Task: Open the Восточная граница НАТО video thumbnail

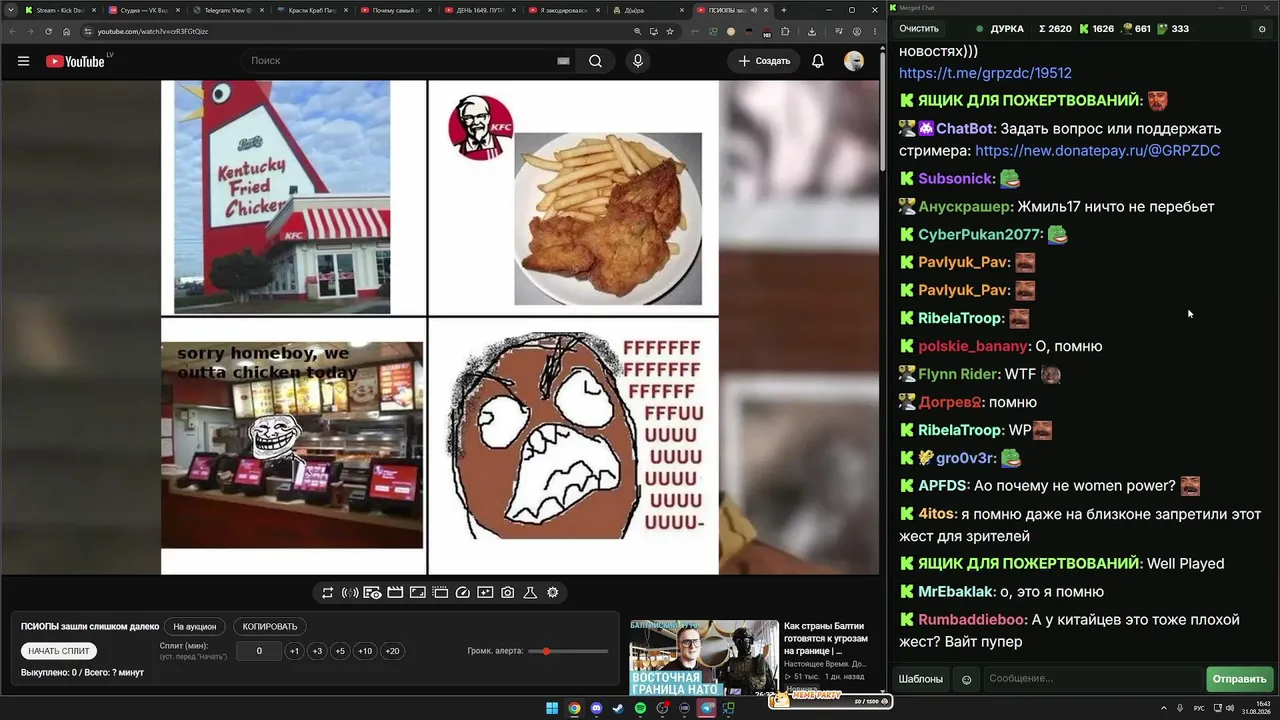Action: (x=704, y=657)
